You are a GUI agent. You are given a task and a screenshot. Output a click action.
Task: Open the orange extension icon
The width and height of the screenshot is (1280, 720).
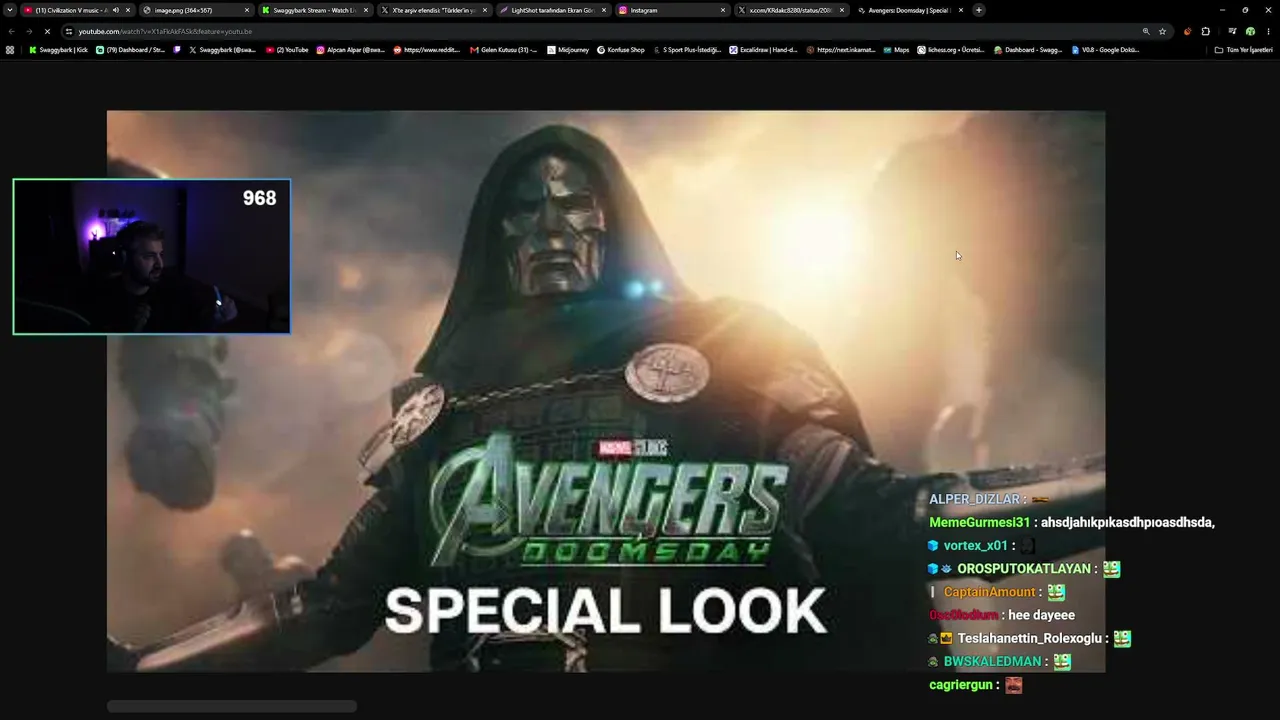coord(1188,31)
